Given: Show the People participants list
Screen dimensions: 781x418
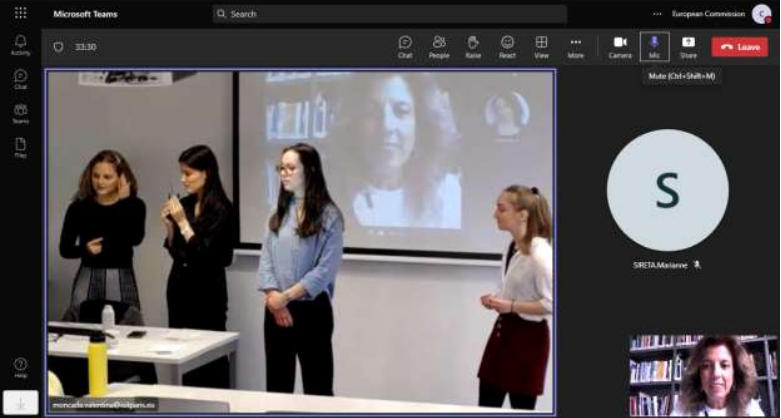Looking at the screenshot, I should coord(439,46).
